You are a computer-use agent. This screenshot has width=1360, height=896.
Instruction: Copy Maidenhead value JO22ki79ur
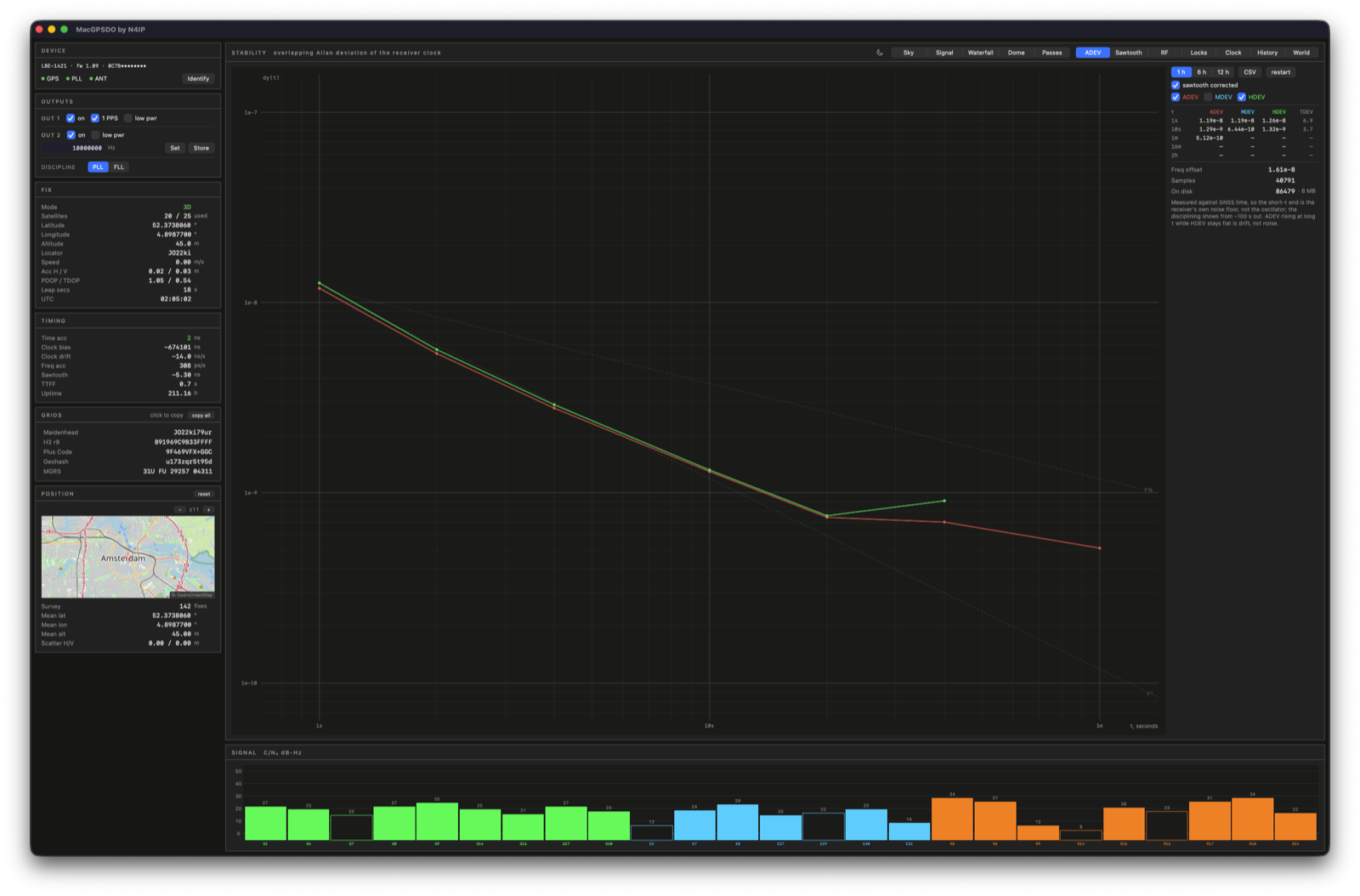(192, 433)
